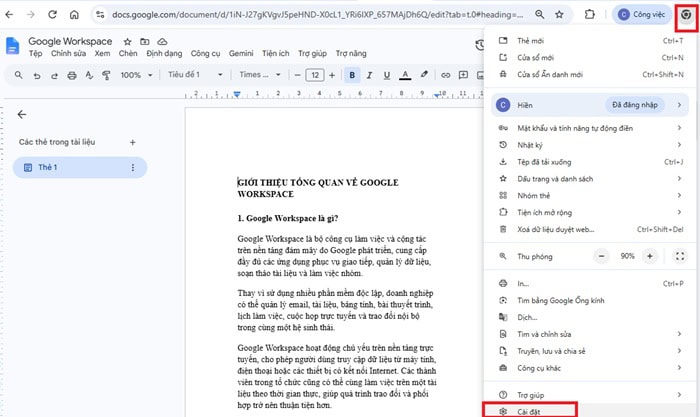Expand the Nhóm thẻ submenu
Screen dimensions: 700x417
point(590,196)
